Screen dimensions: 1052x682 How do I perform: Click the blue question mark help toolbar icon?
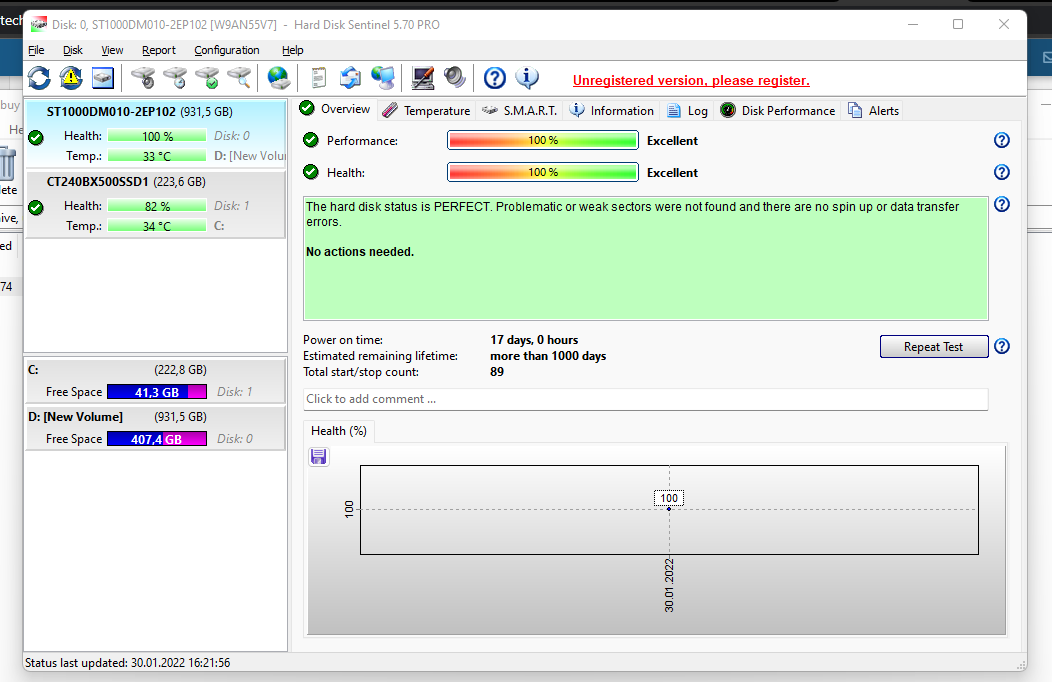(x=495, y=78)
